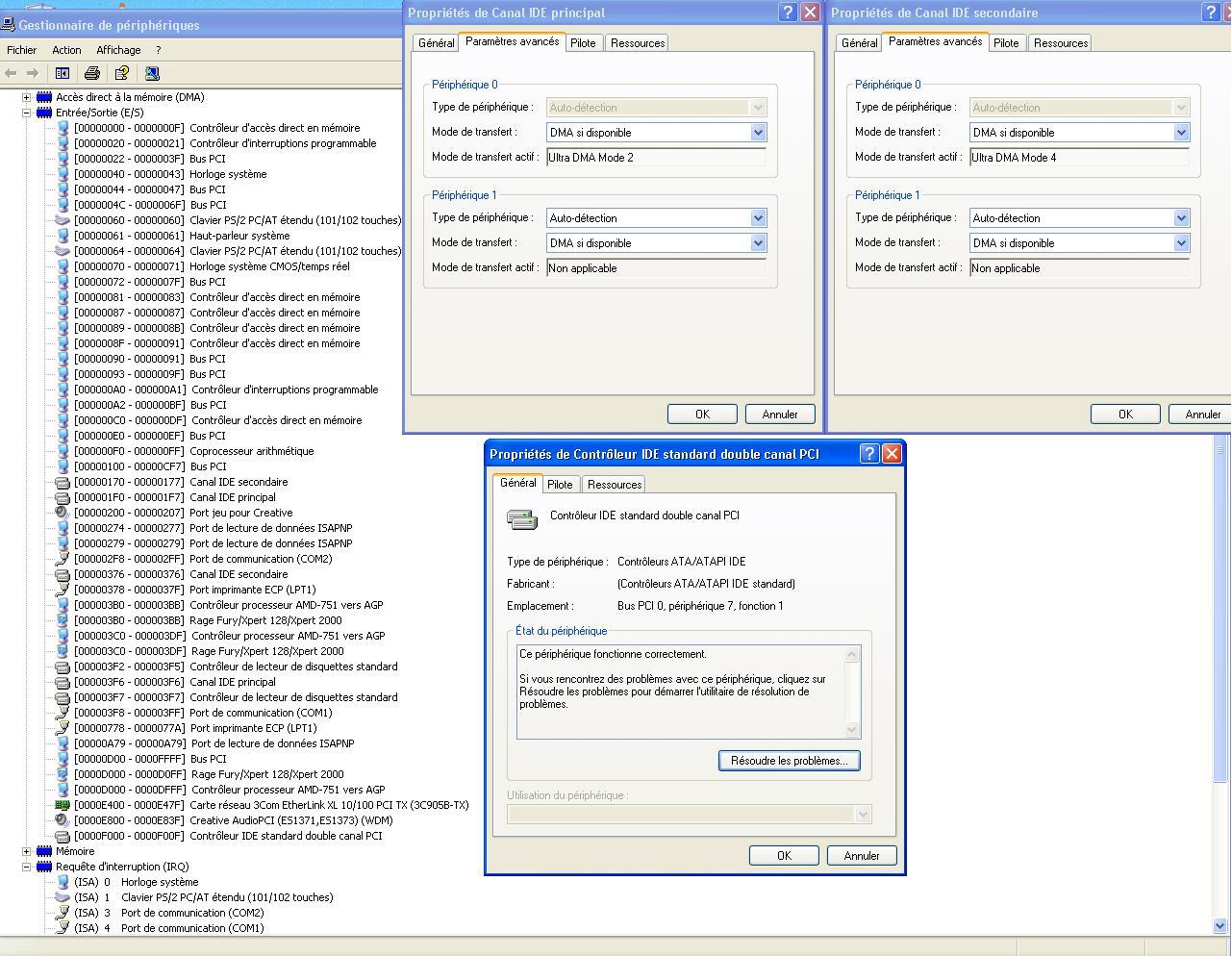Select [000003F2 - 000003F5] Contrôleur de lecteur de disquettes row
Screen dimensions: 1232x956
pyautogui.click(x=236, y=667)
